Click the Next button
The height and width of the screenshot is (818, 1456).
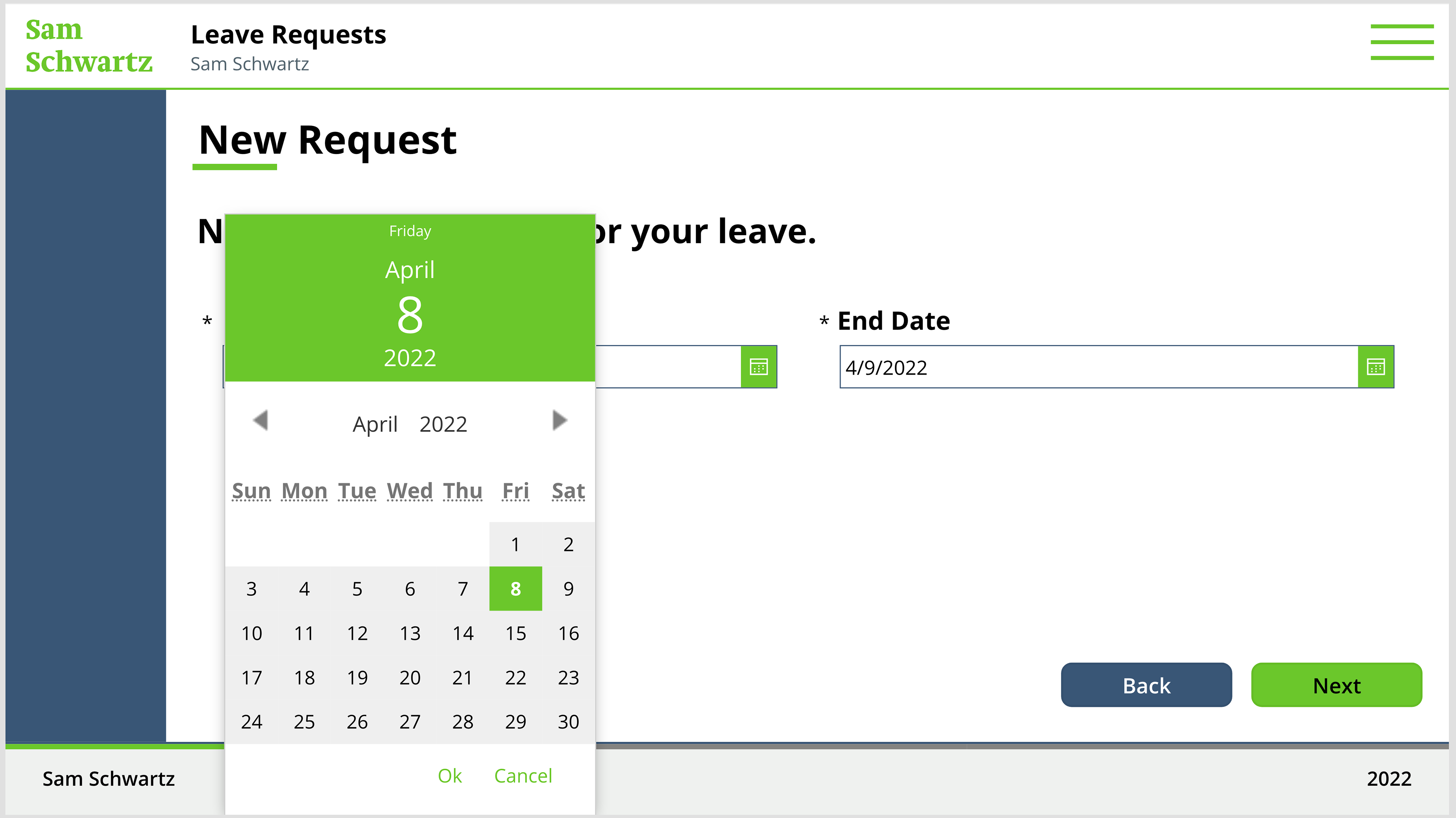click(x=1336, y=685)
